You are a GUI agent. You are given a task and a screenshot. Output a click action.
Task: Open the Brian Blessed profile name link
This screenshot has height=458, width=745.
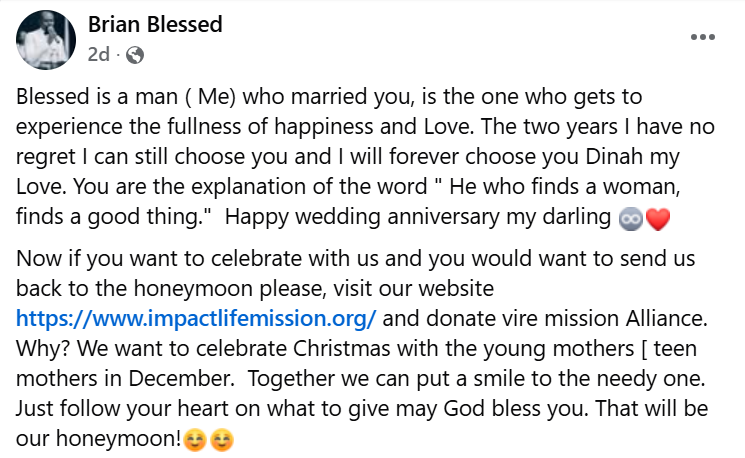(155, 25)
